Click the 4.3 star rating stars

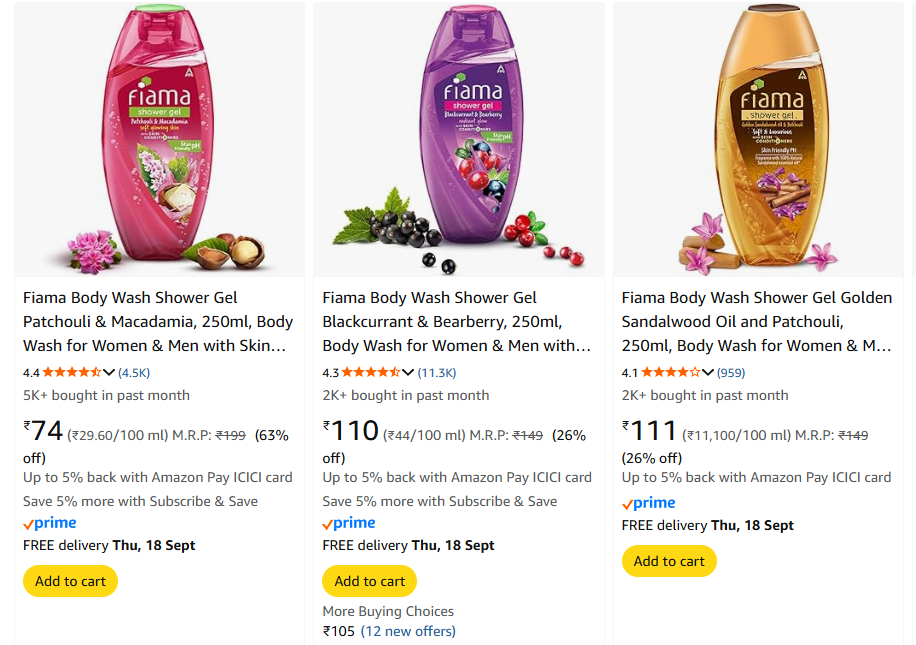(x=370, y=373)
